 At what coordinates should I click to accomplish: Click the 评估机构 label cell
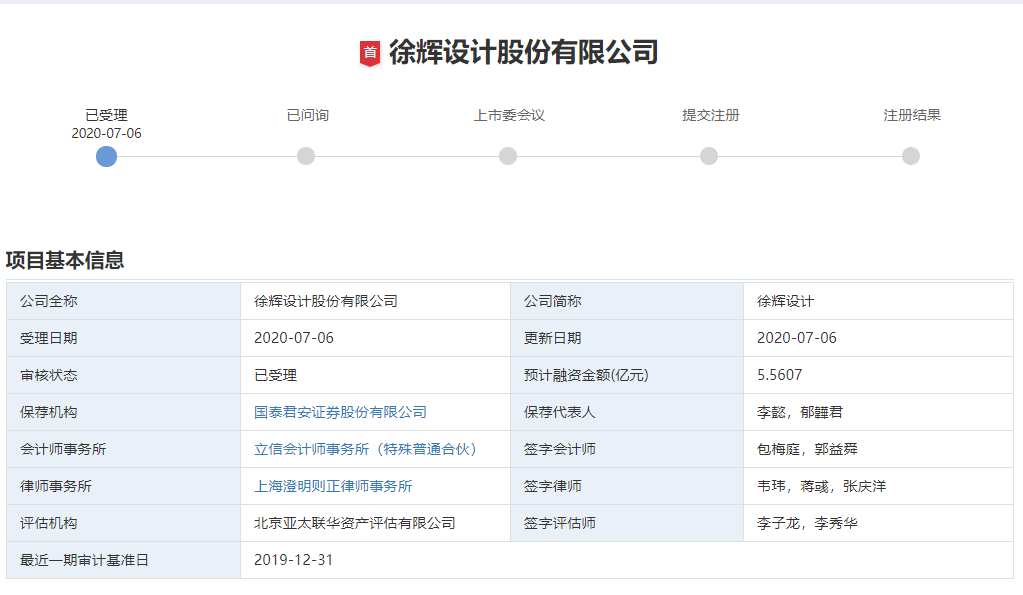tap(123, 523)
